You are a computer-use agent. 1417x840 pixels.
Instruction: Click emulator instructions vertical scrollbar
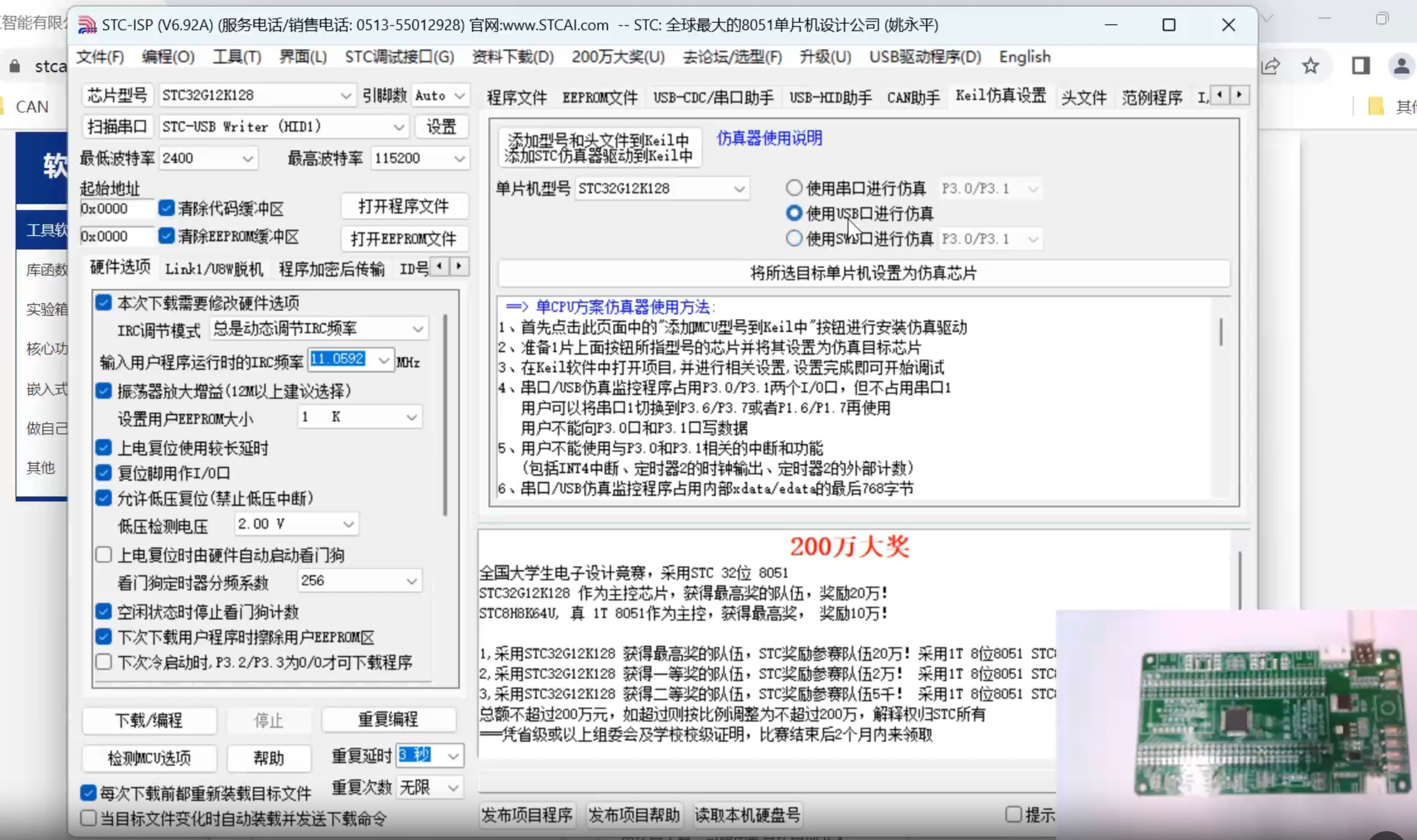[1220, 332]
